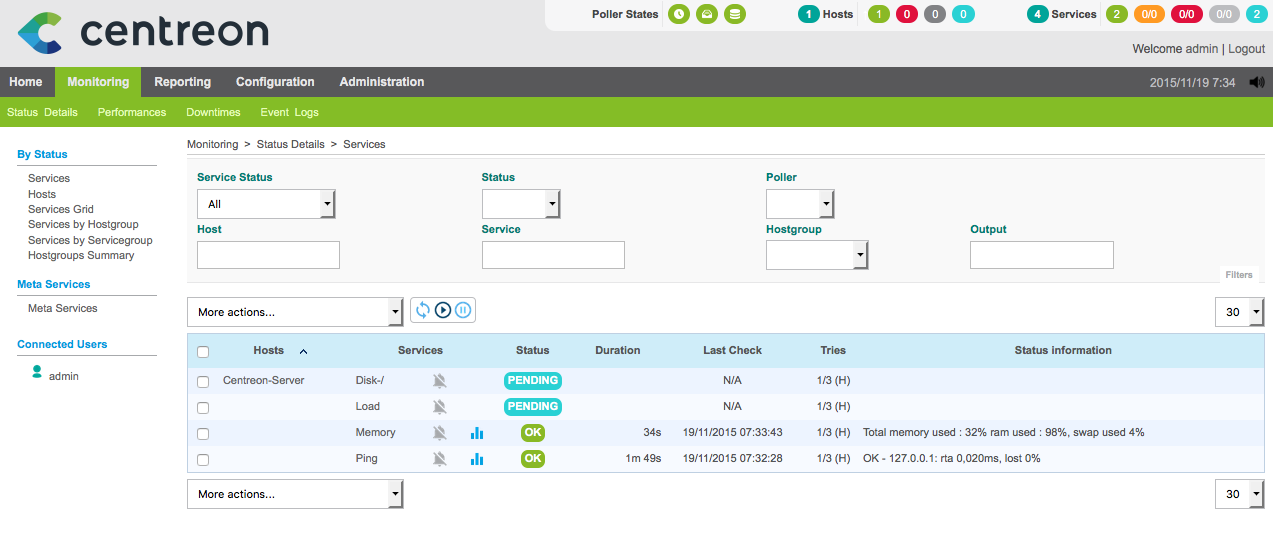Screen dimensions: 1273x537
Task: Open the top More actions dropdown
Action: coord(294,312)
